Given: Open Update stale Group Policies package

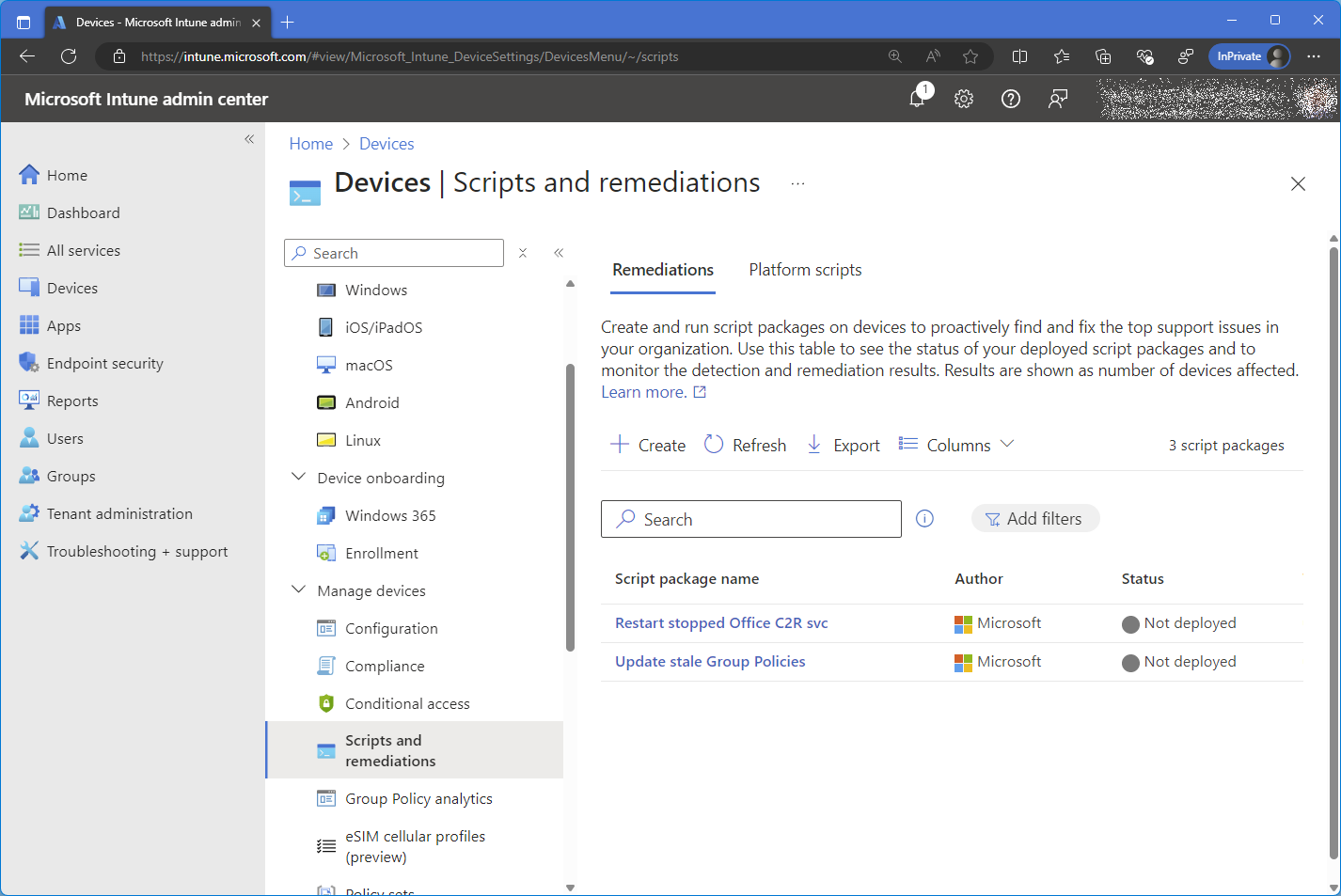Looking at the screenshot, I should pos(710,662).
